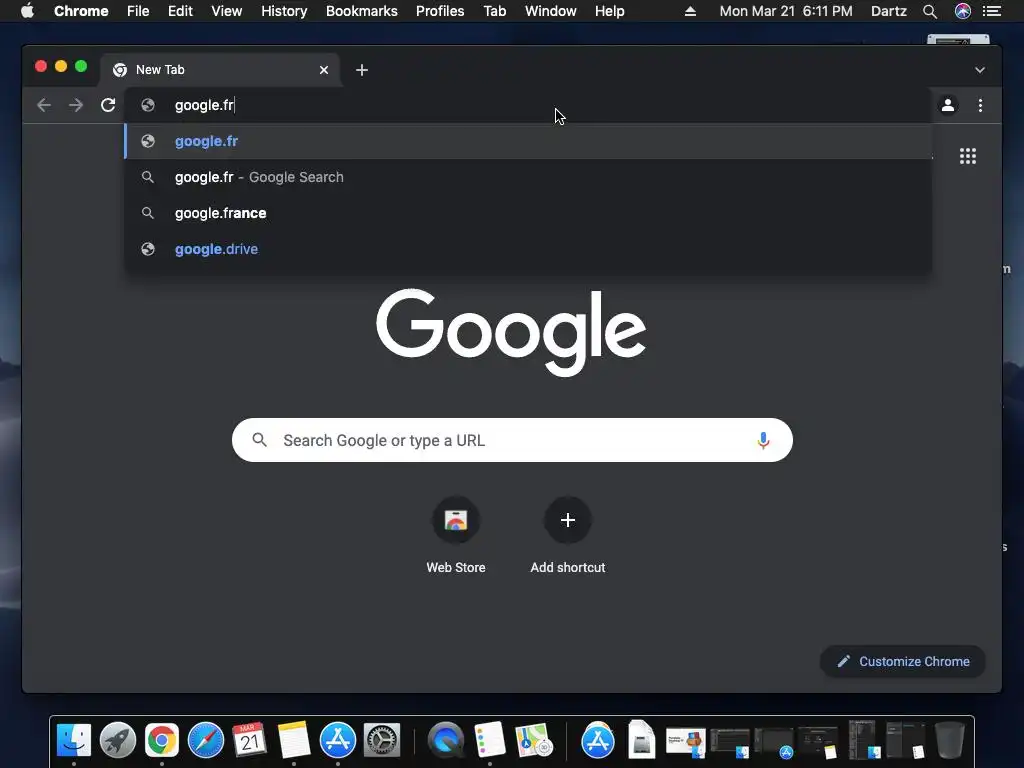Open the Trash in the Dock
Viewport: 1024px width, 768px height.
click(950, 740)
